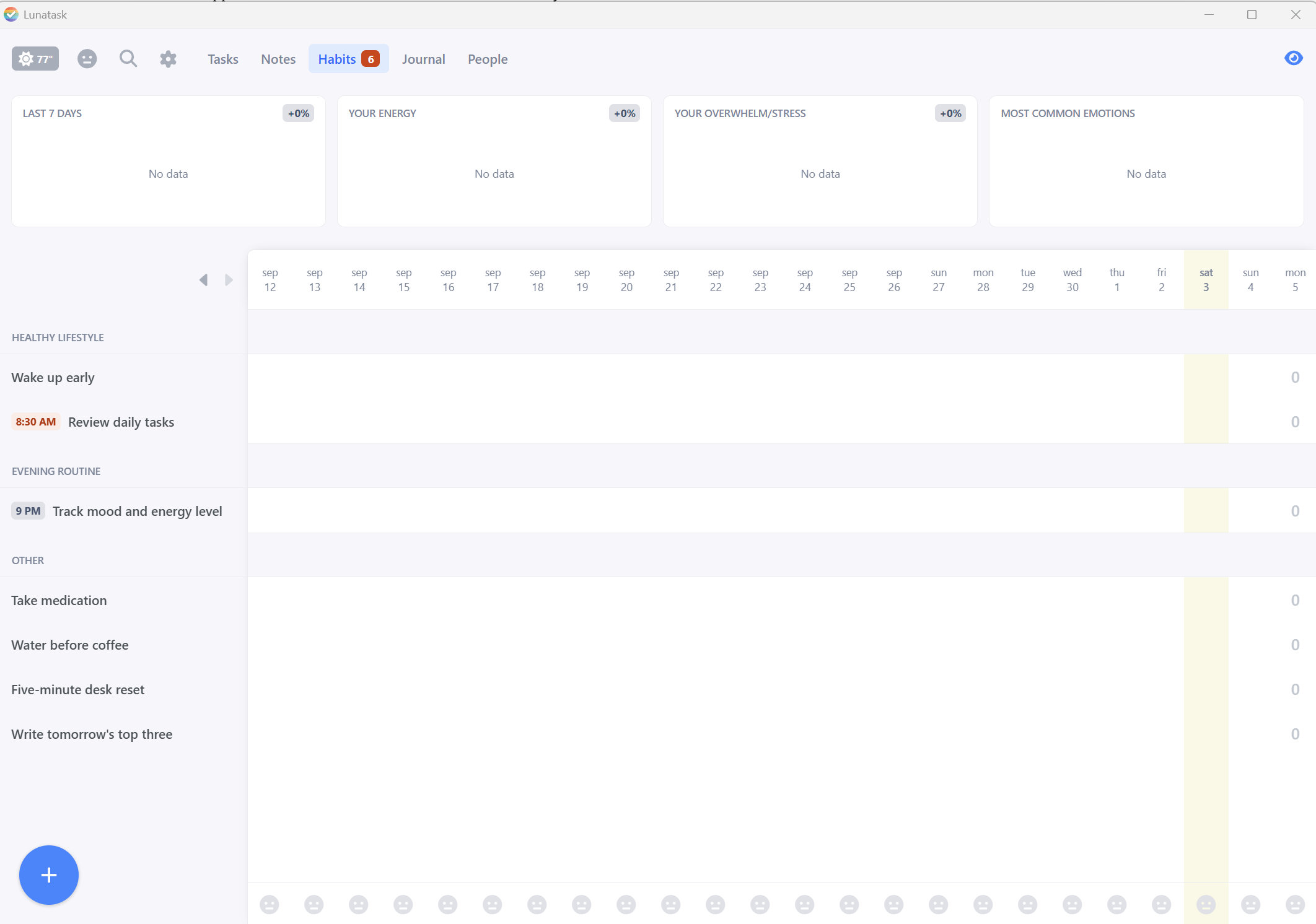Viewport: 1316px width, 924px height.
Task: Set mood face for wed 30
Action: click(1073, 904)
